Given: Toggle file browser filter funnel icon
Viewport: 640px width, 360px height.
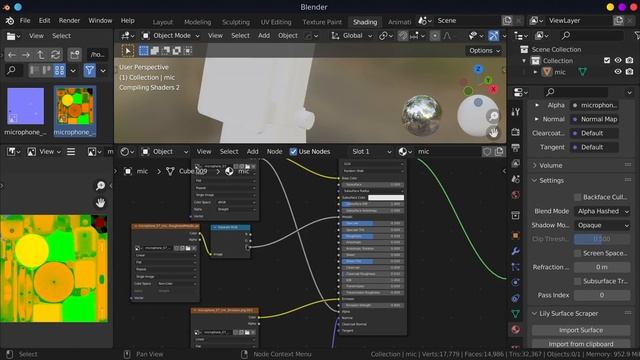Looking at the screenshot, I should click(x=89, y=71).
